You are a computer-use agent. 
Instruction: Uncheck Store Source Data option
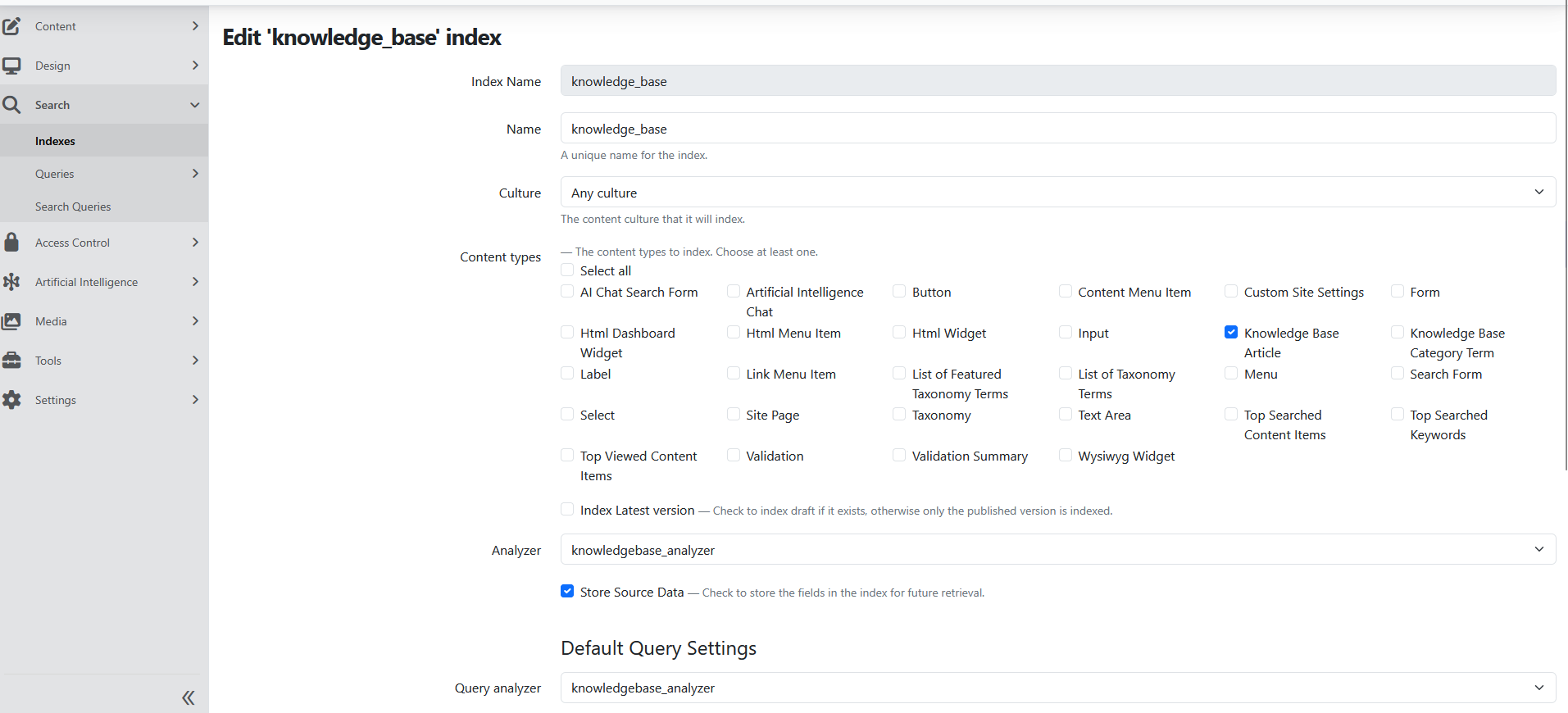click(x=567, y=591)
